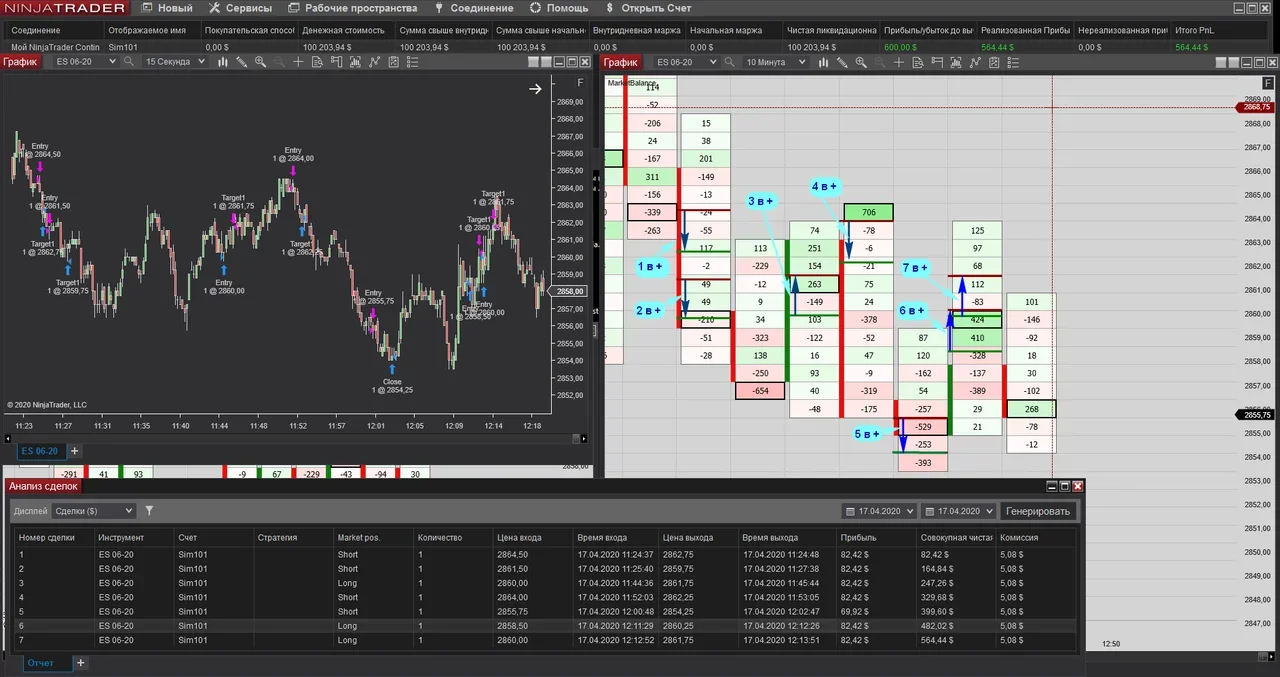Click the filter funnel in trade analysis
This screenshot has height=677, width=1280.
(x=149, y=511)
